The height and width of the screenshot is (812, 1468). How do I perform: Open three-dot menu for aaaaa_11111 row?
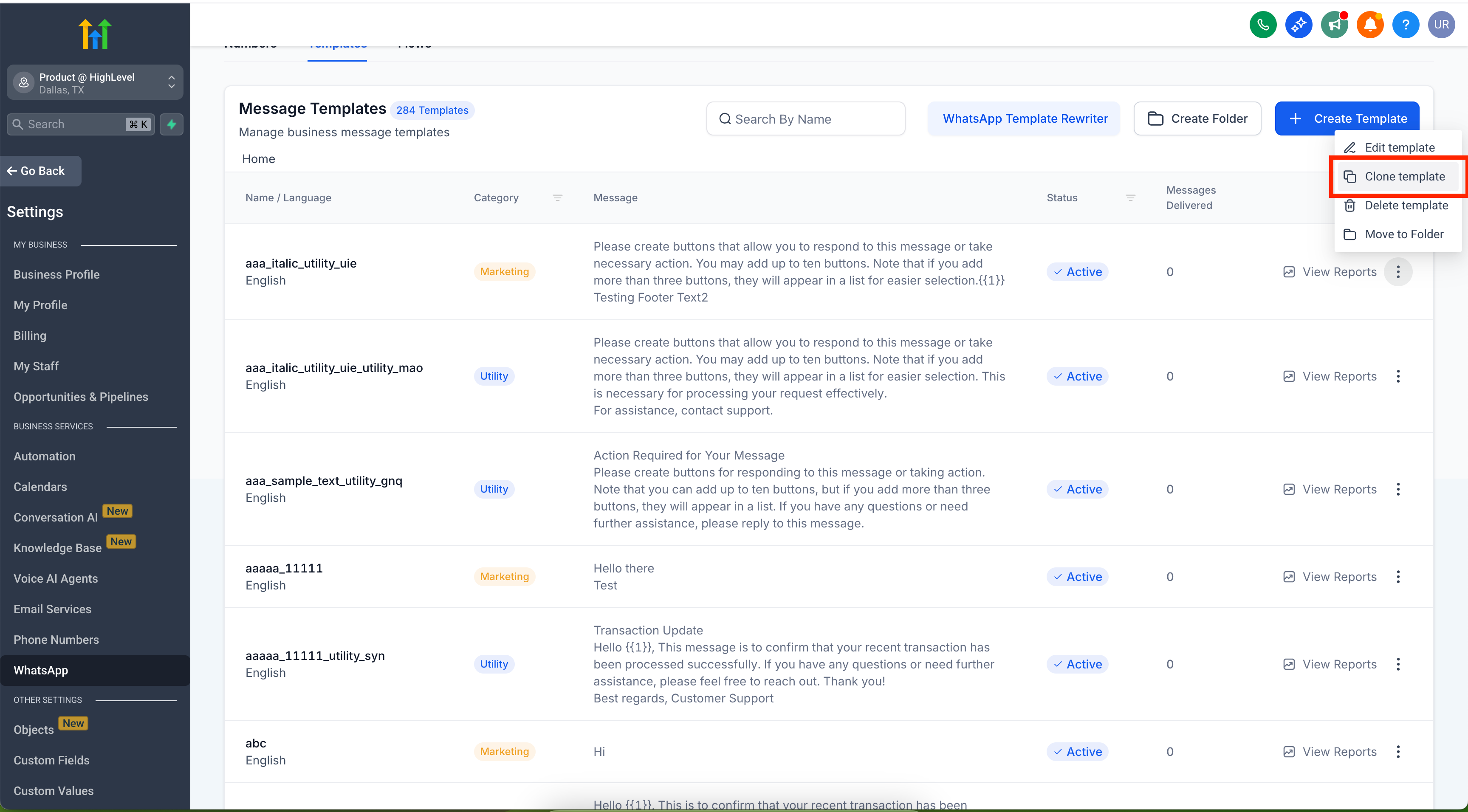1398,577
